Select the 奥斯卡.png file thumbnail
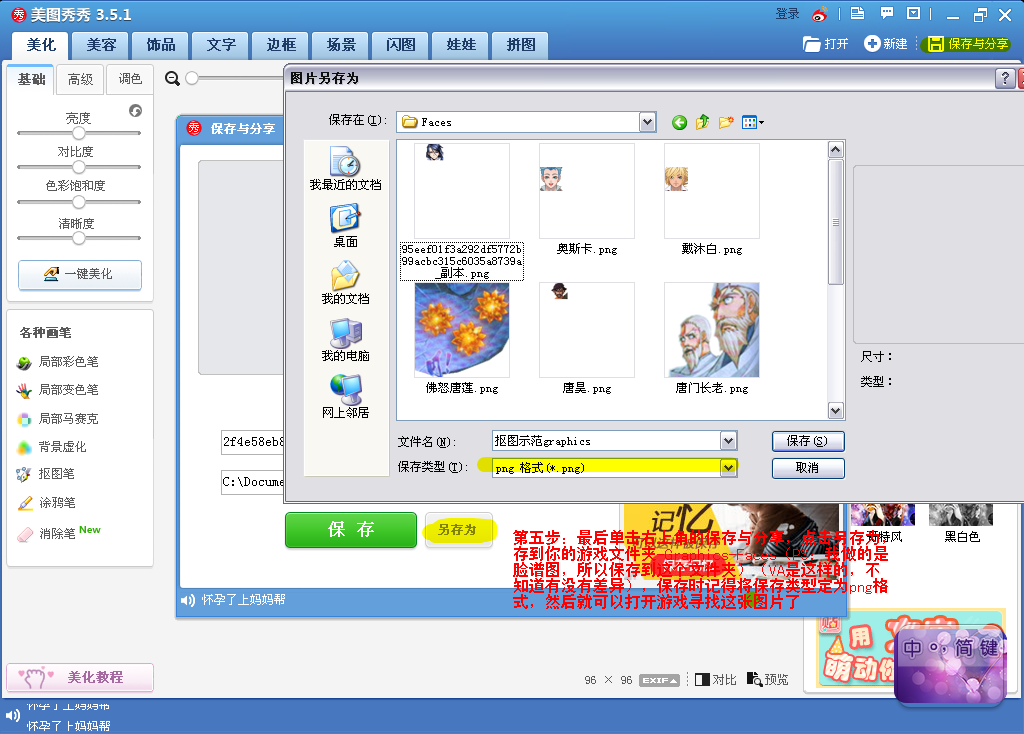The width and height of the screenshot is (1024, 734). pos(586,192)
